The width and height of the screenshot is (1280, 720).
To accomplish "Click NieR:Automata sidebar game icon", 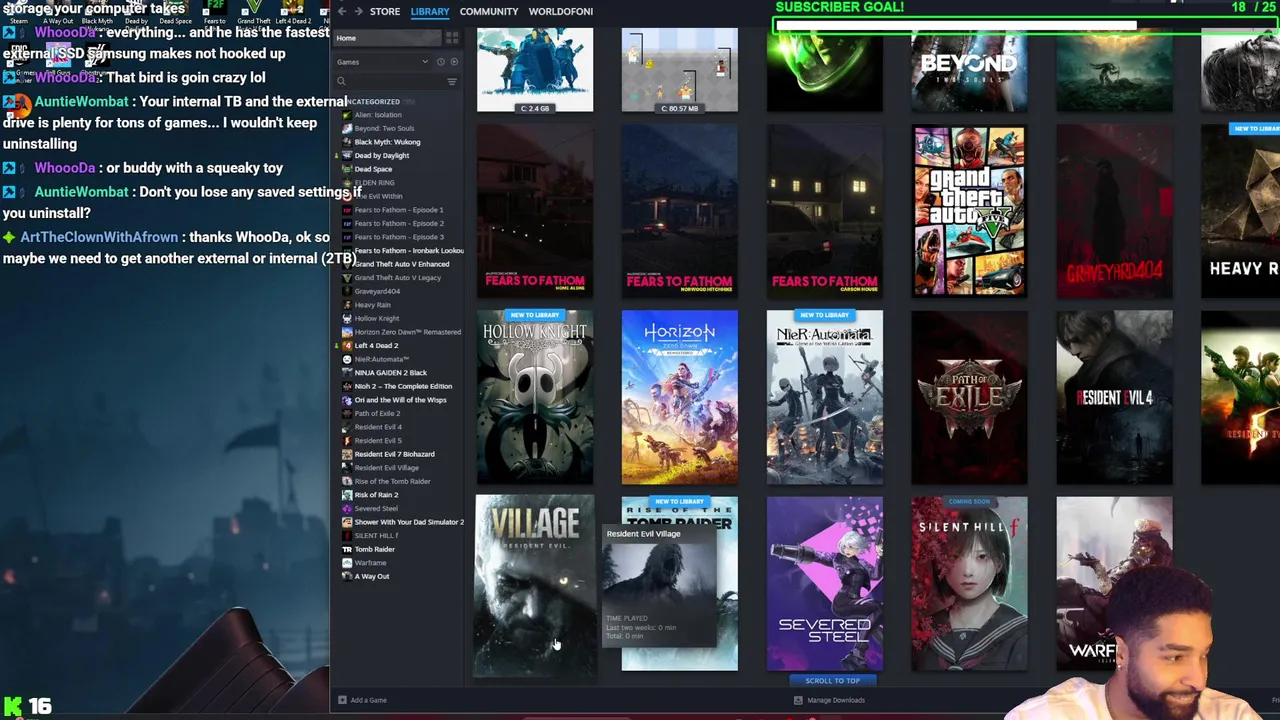I will pos(347,359).
